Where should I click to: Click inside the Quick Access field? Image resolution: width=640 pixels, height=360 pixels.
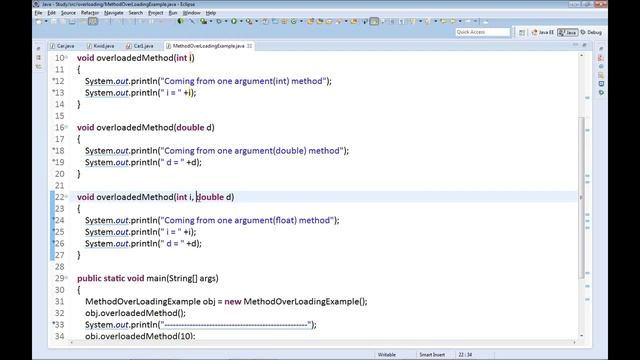pyautogui.click(x=483, y=32)
